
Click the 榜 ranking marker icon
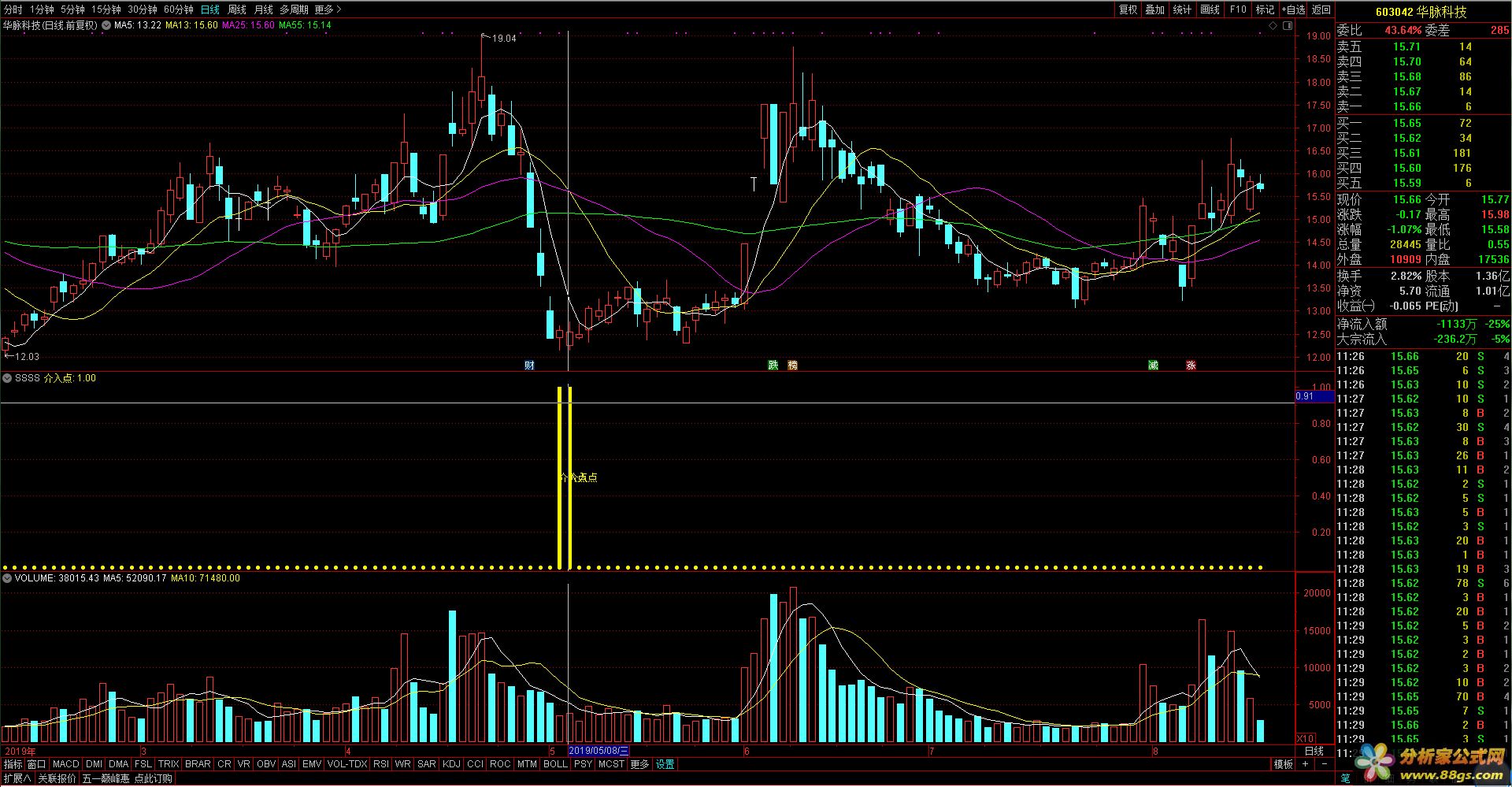pyautogui.click(x=793, y=366)
